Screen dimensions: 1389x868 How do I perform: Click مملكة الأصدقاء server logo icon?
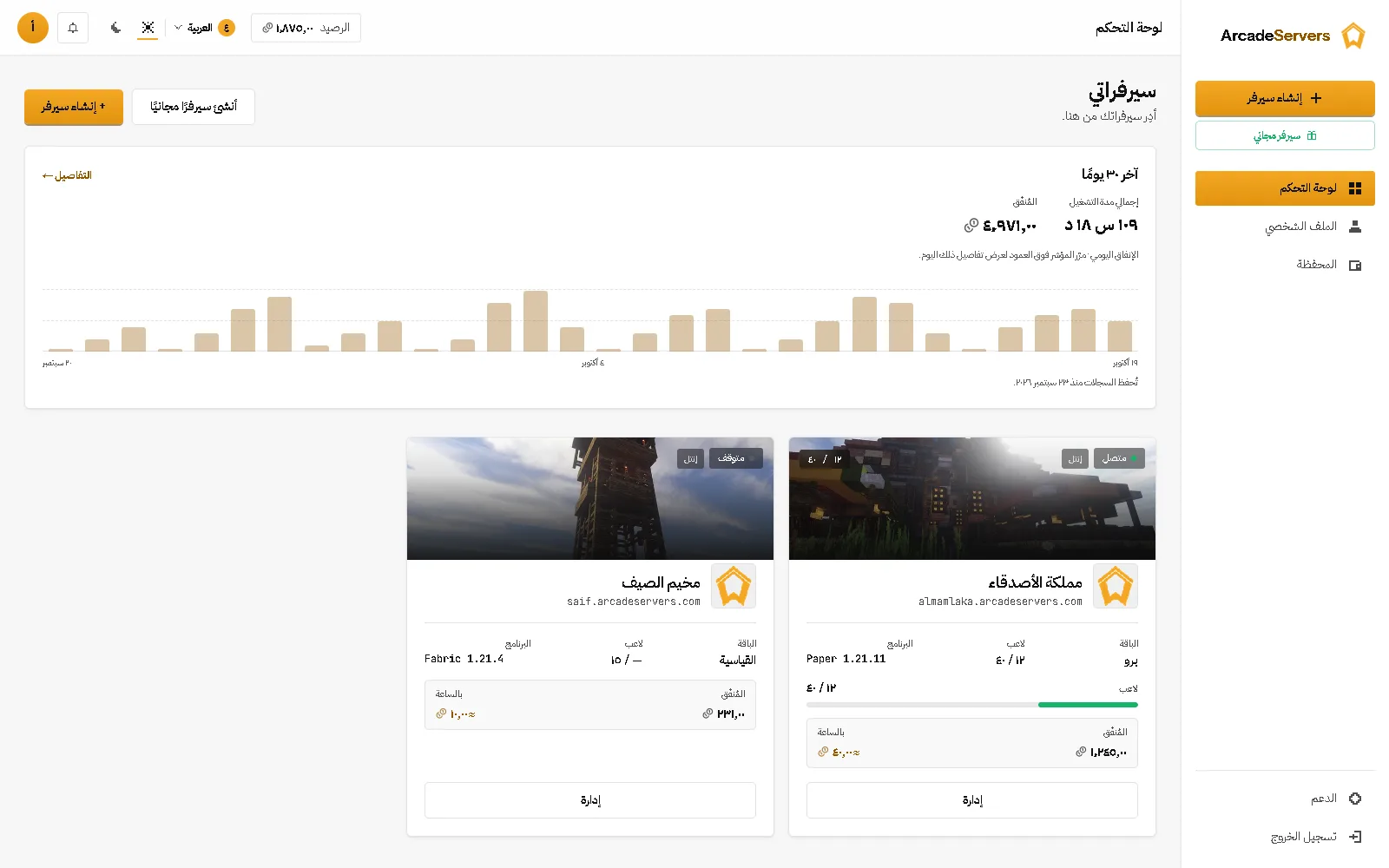(1116, 586)
